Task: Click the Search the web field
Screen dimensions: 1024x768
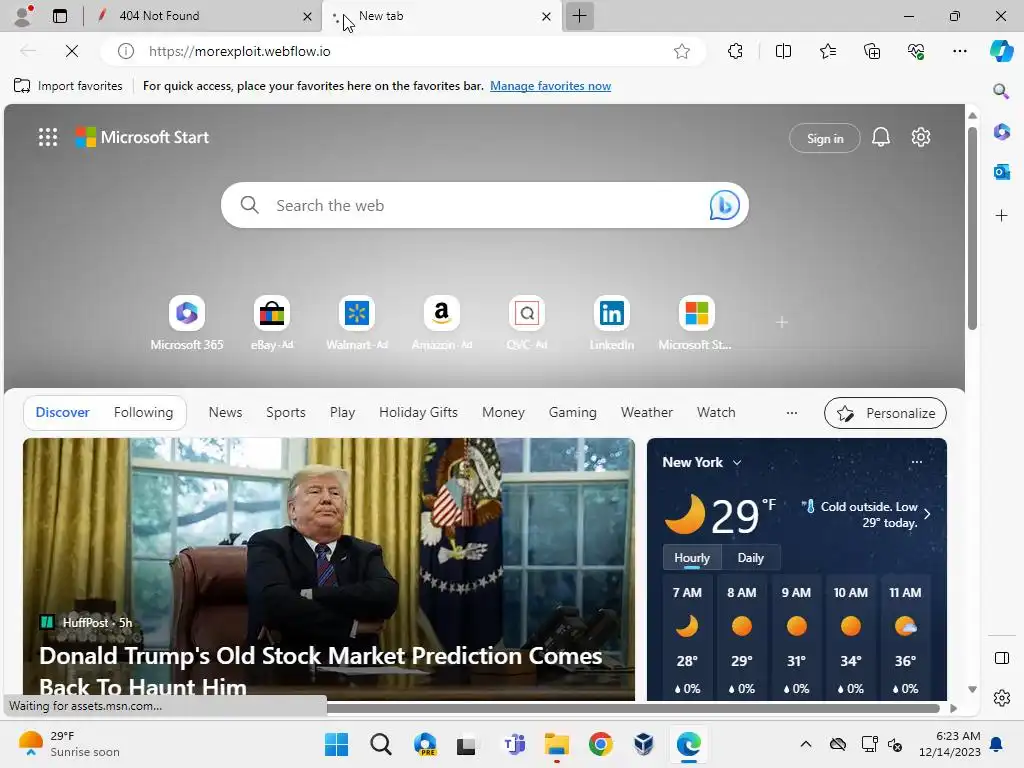Action: [x=483, y=205]
